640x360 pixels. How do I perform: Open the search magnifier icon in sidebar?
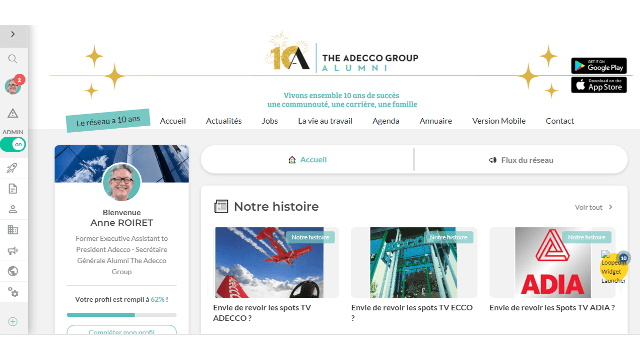[13, 59]
